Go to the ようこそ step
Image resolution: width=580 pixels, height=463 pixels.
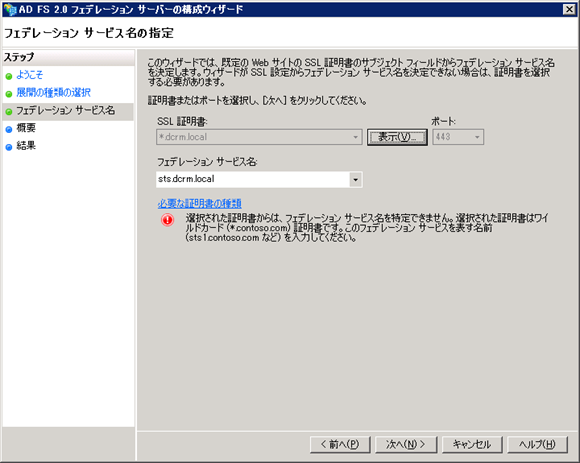(x=30, y=75)
